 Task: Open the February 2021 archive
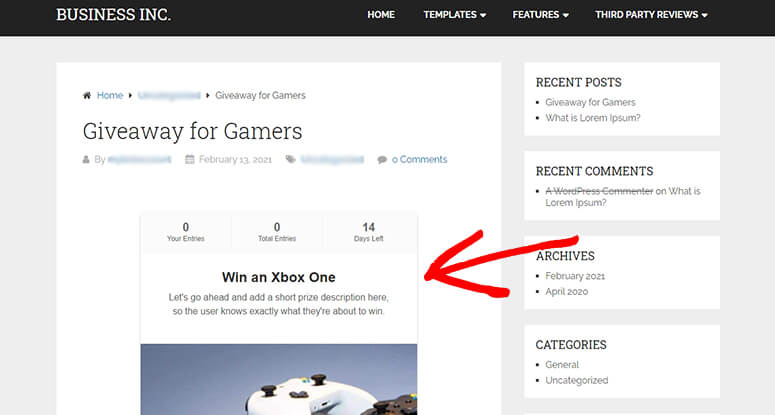coord(575,276)
